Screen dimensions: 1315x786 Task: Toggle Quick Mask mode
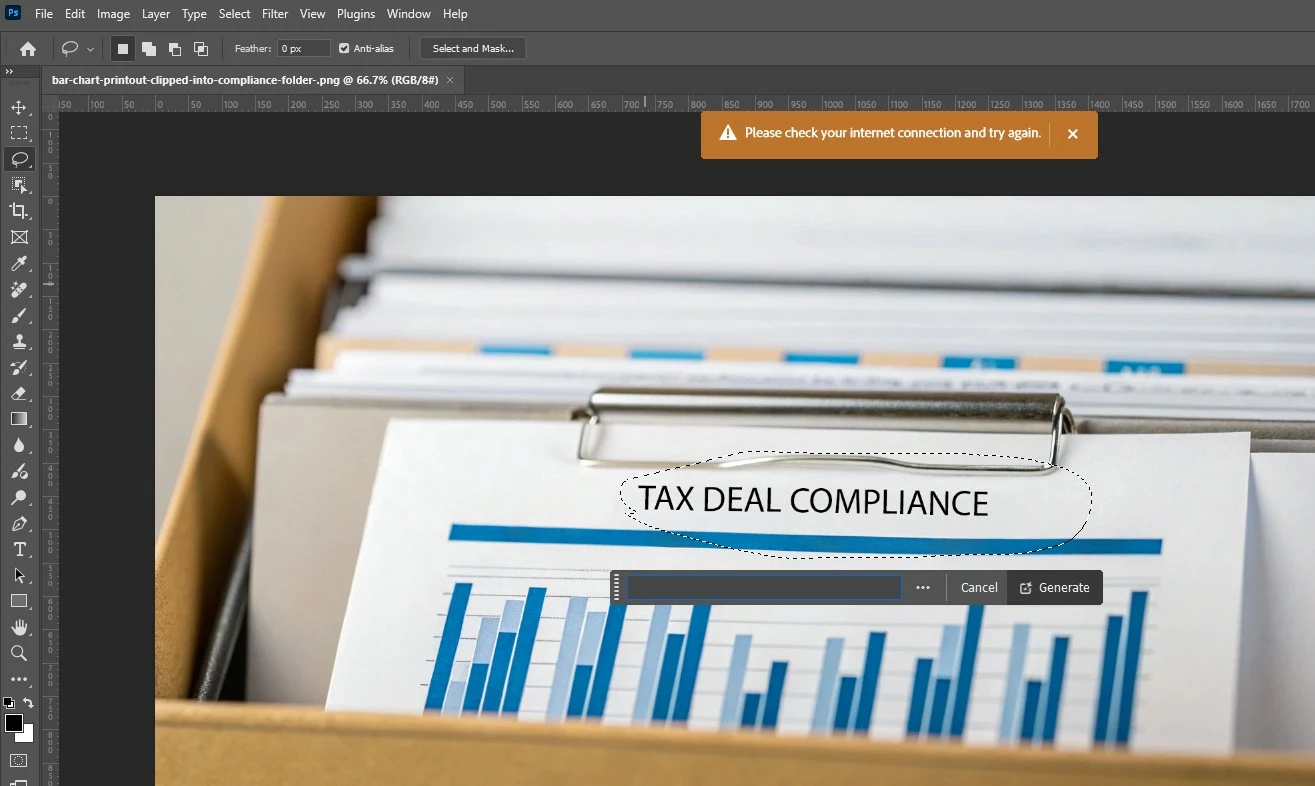(x=19, y=761)
